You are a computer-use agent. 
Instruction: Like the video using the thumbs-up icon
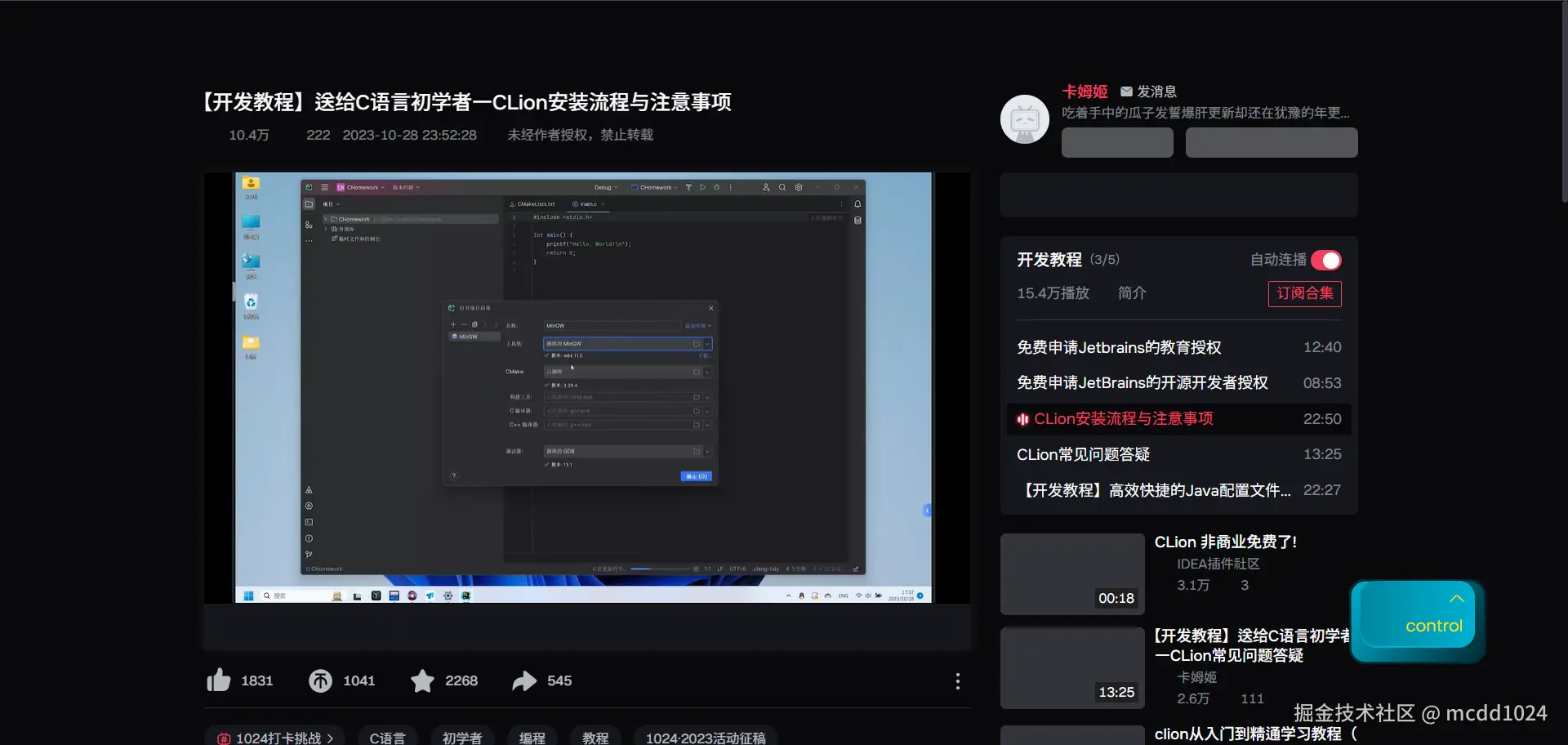coord(219,680)
